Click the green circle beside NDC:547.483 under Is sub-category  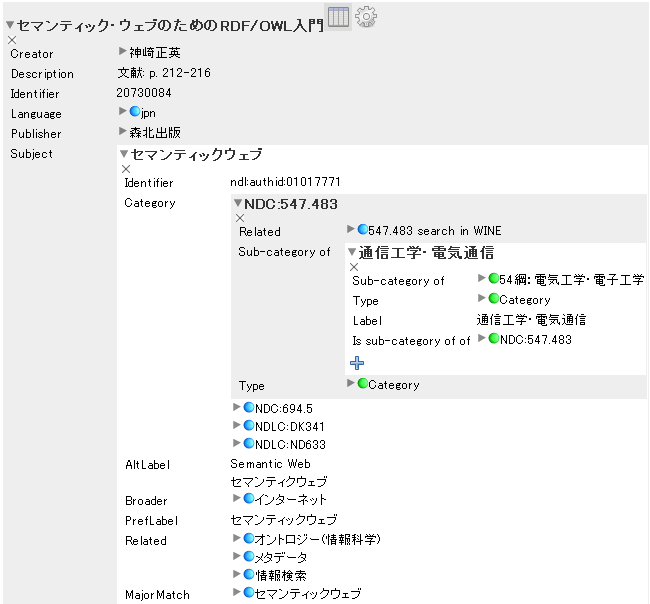(x=494, y=338)
